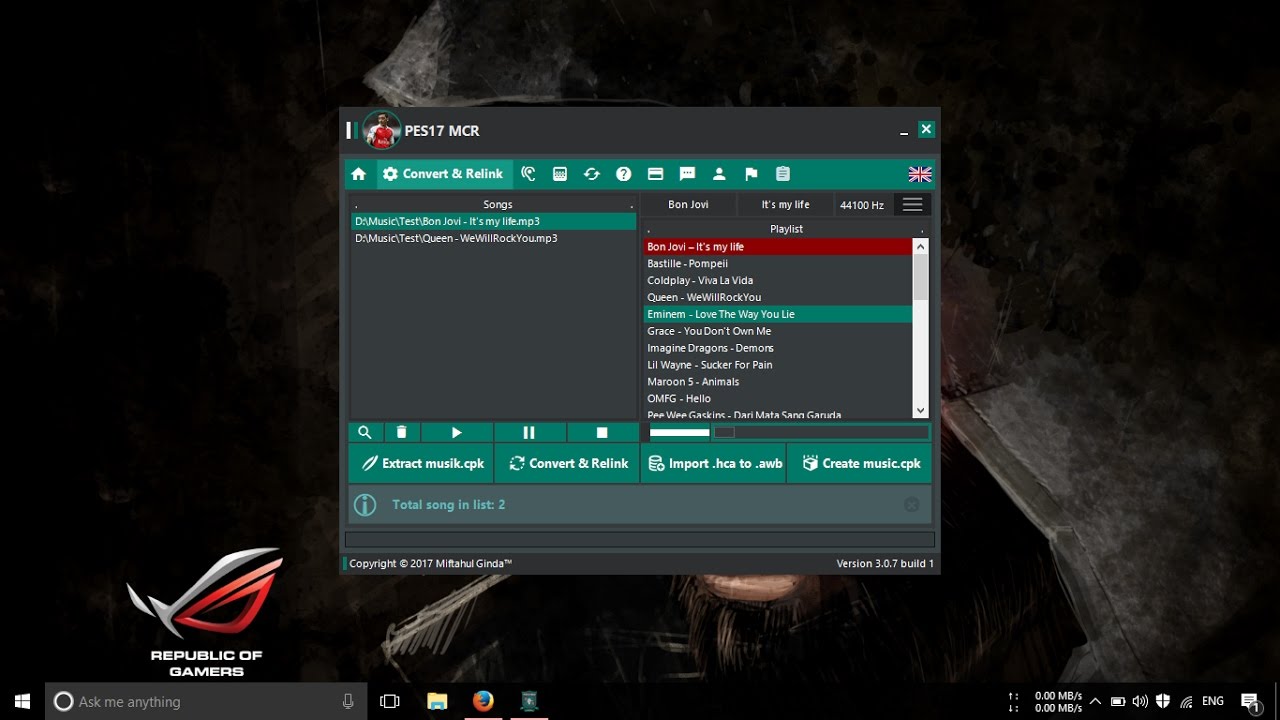Click the circular sync arrows toolbar icon
The height and width of the screenshot is (720, 1280).
tap(592, 174)
